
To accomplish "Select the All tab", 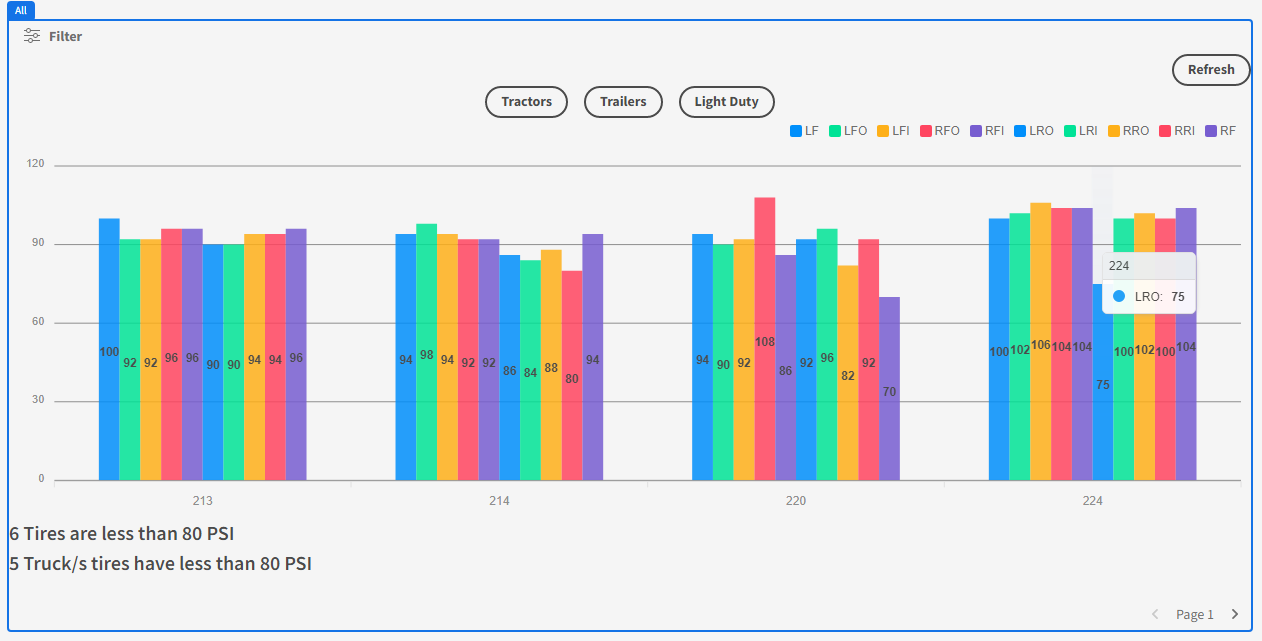I will point(21,10).
